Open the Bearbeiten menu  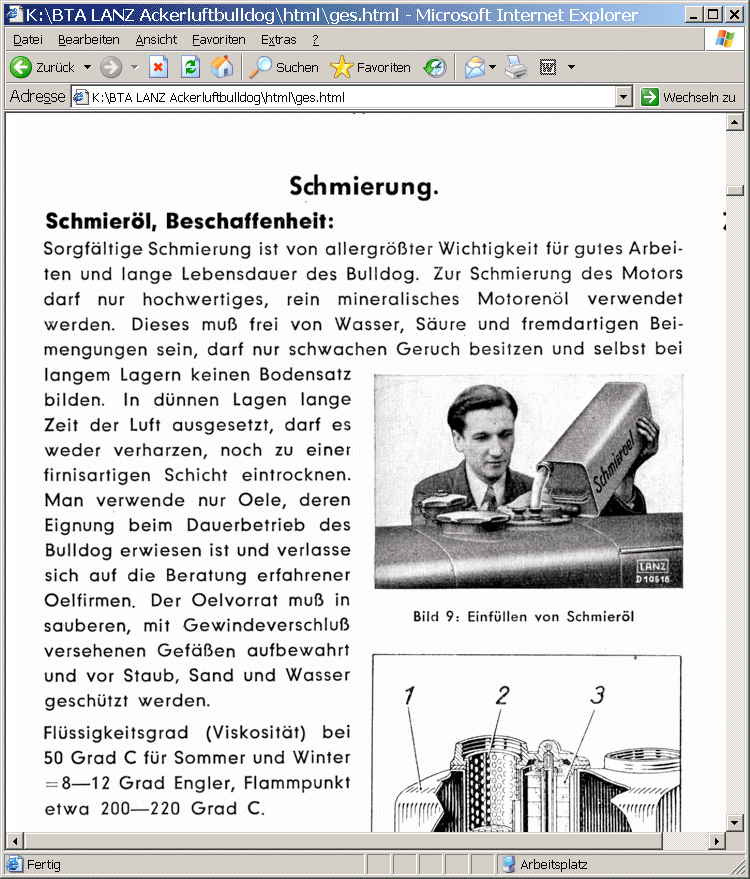tap(89, 40)
